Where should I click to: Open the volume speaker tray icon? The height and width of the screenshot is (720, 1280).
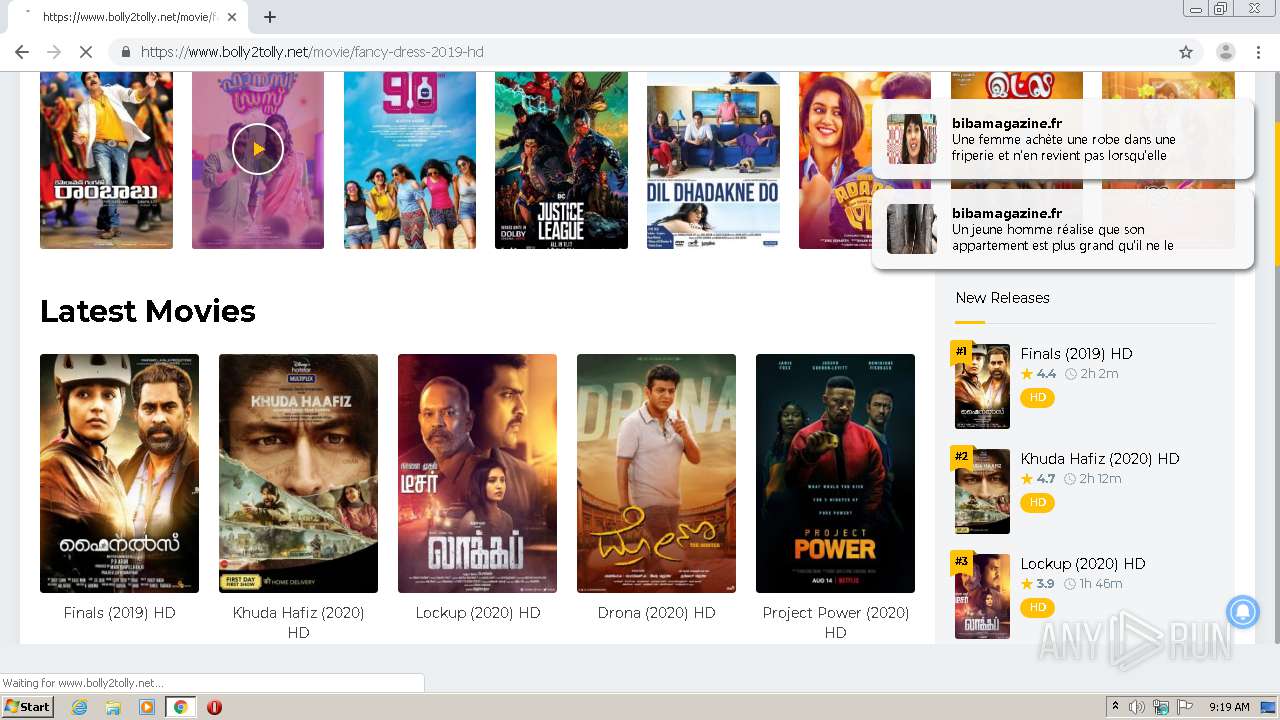point(1137,707)
